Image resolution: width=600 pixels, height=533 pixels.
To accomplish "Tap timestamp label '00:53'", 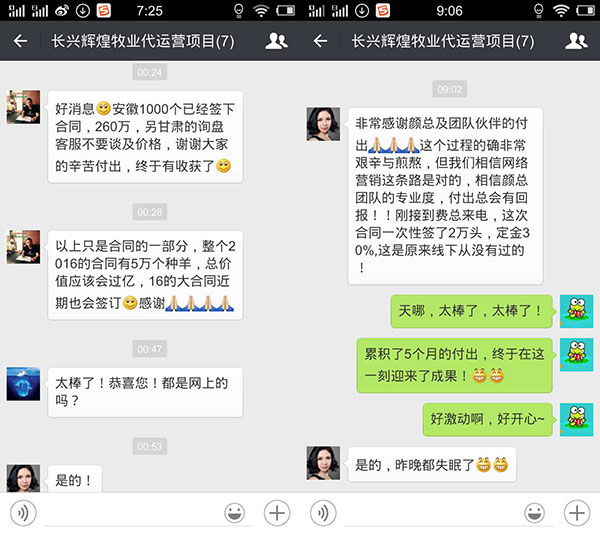I will point(150,447).
